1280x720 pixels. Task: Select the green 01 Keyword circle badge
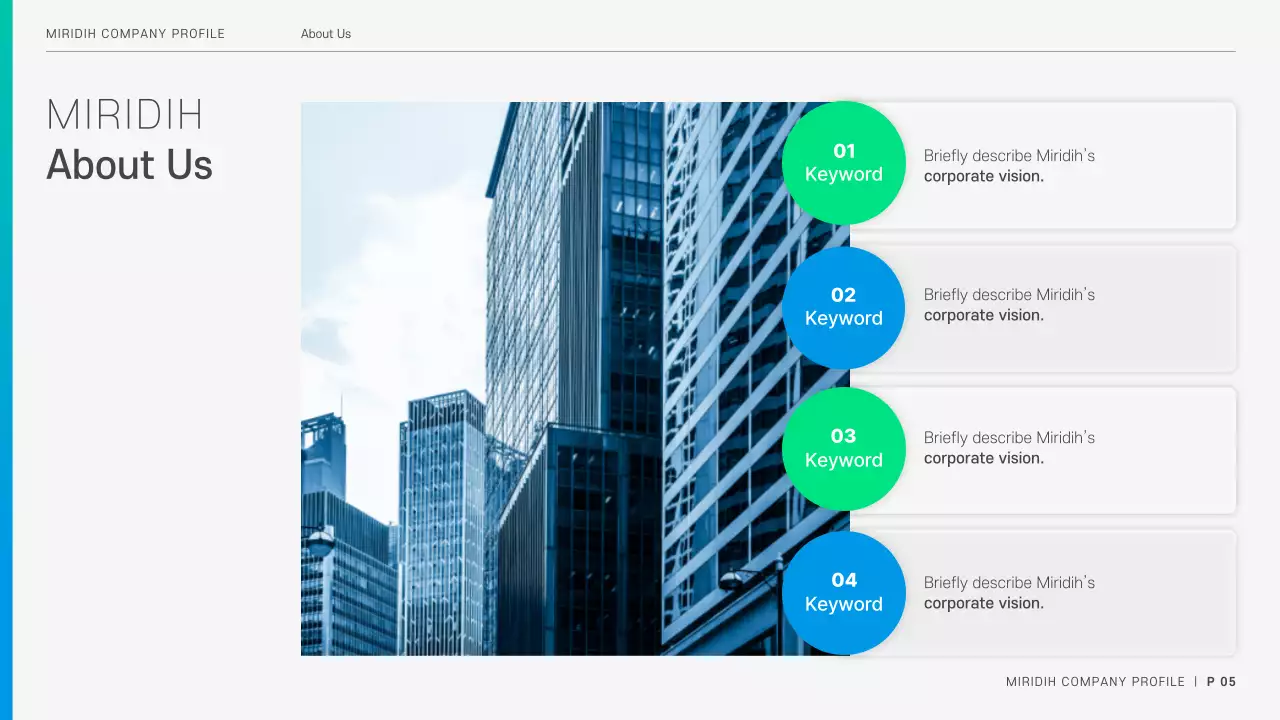click(844, 163)
